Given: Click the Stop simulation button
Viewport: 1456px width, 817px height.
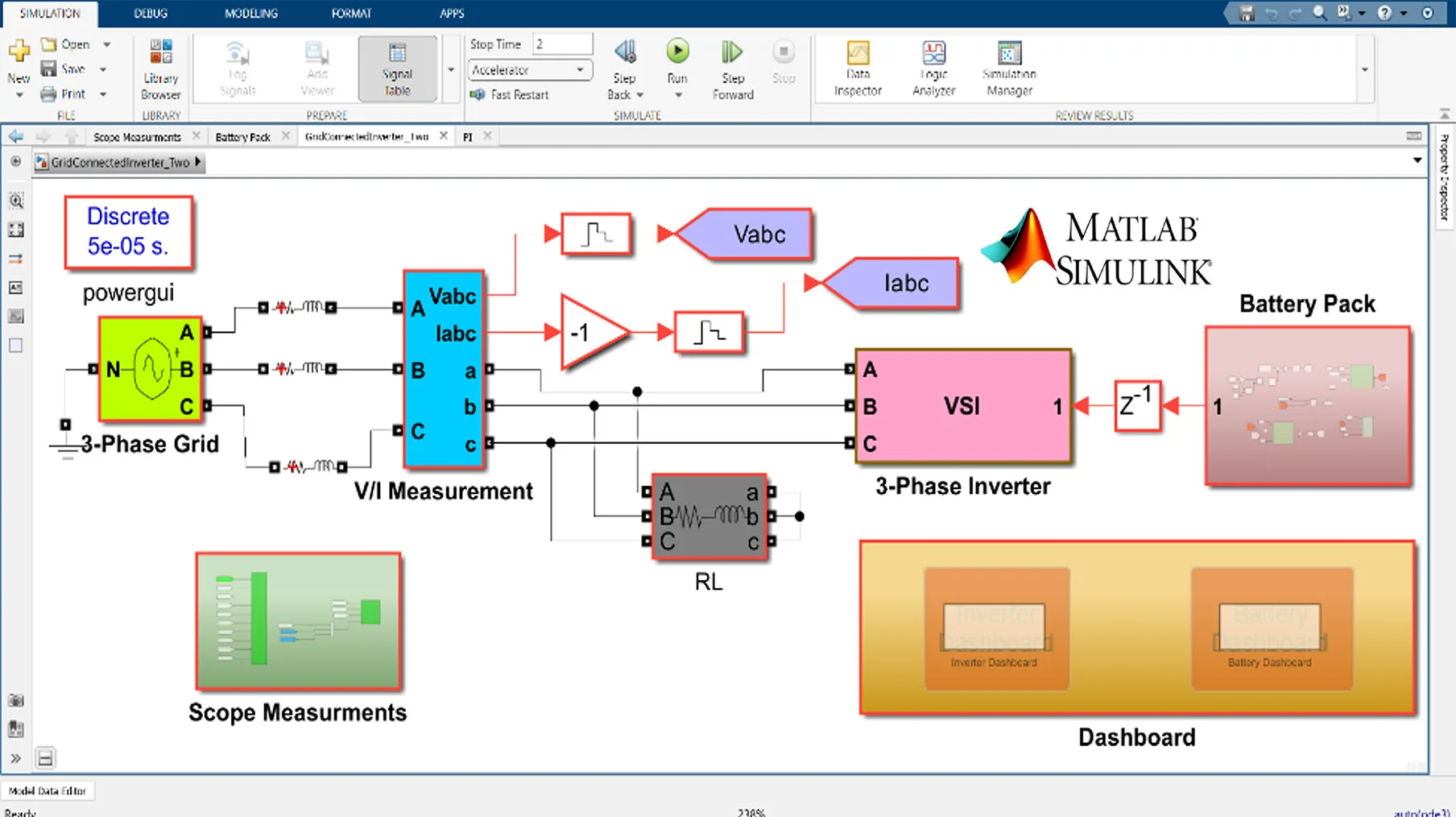Looking at the screenshot, I should click(x=784, y=62).
